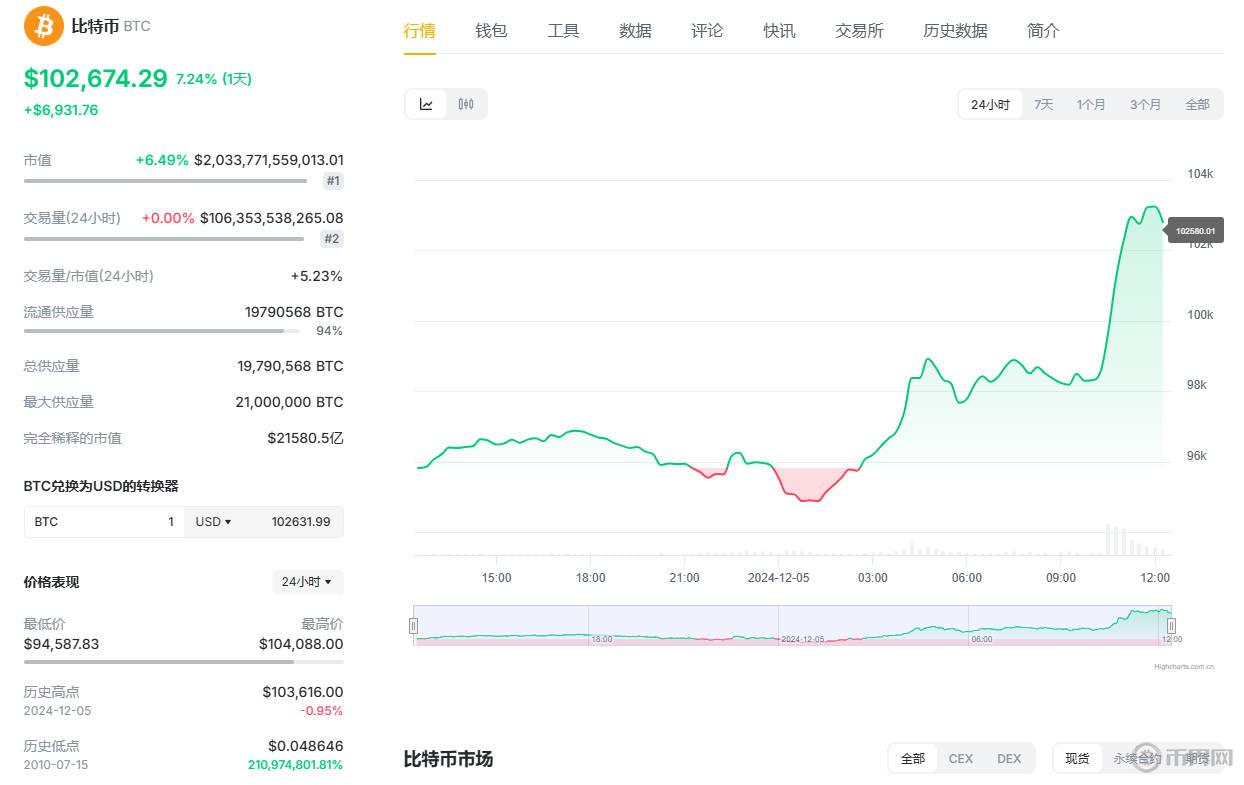
Task: Open the 快讯 section
Action: [x=779, y=30]
